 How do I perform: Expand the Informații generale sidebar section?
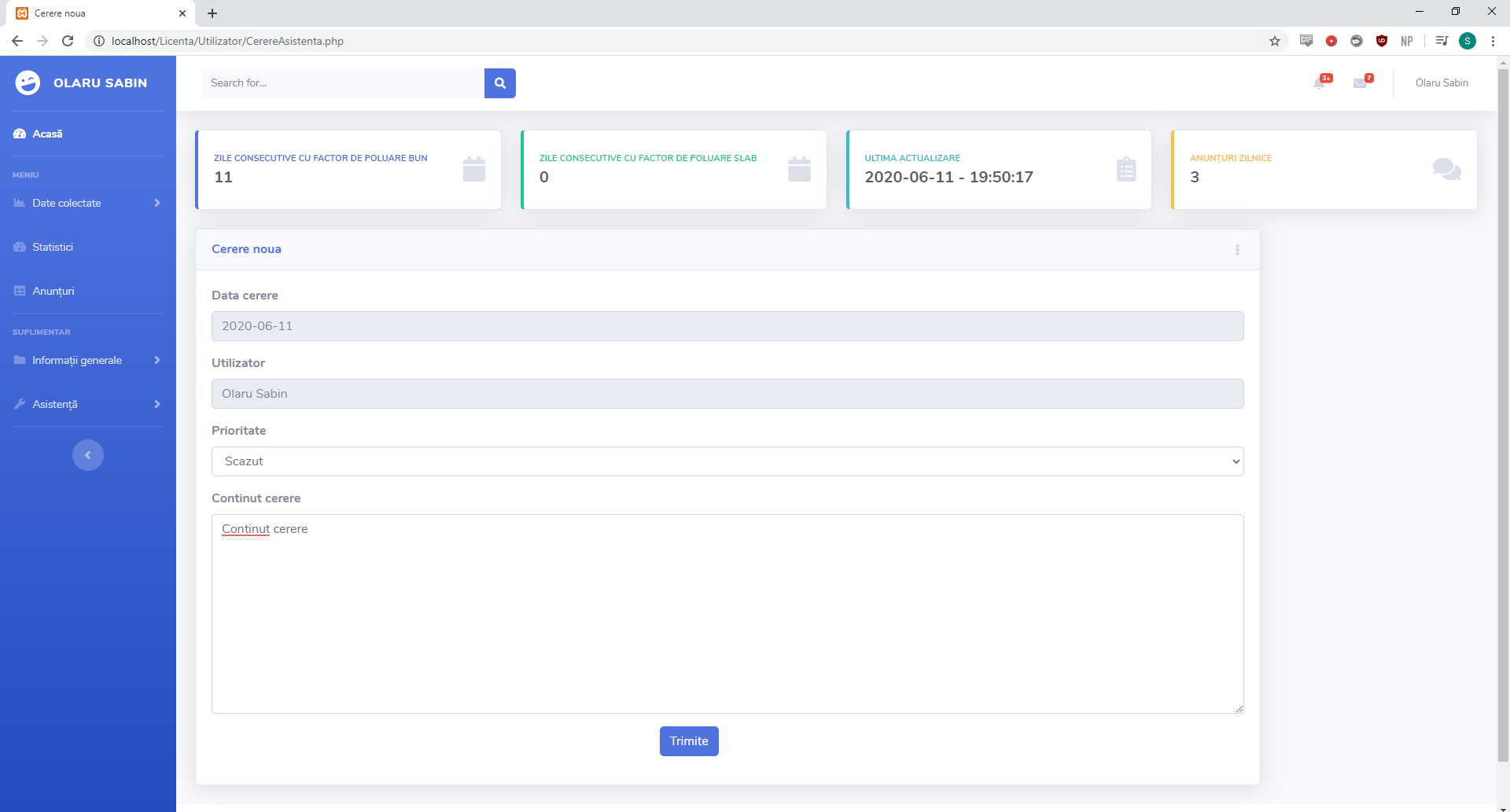87,360
